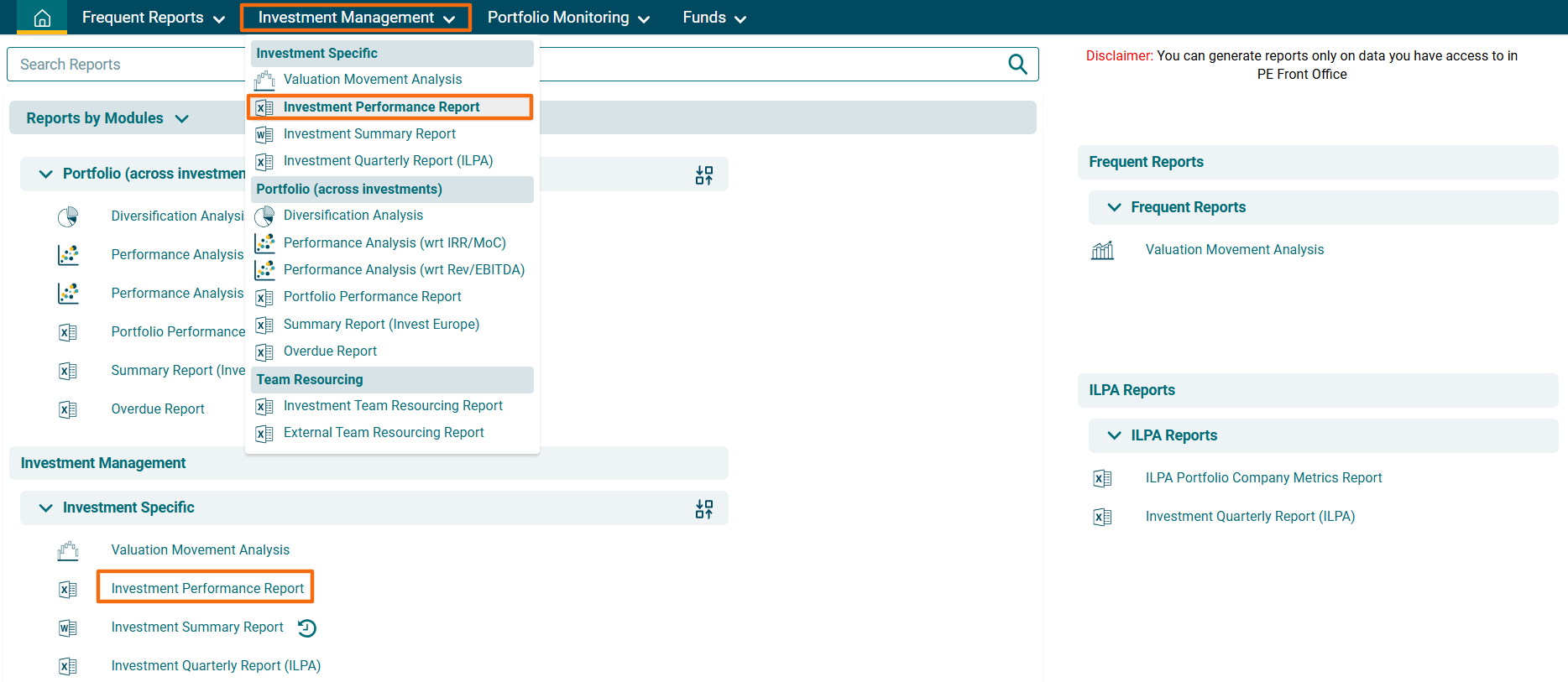Viewport: 1568px width, 682px height.
Task: Click into the Search Reports field
Action: coord(126,65)
